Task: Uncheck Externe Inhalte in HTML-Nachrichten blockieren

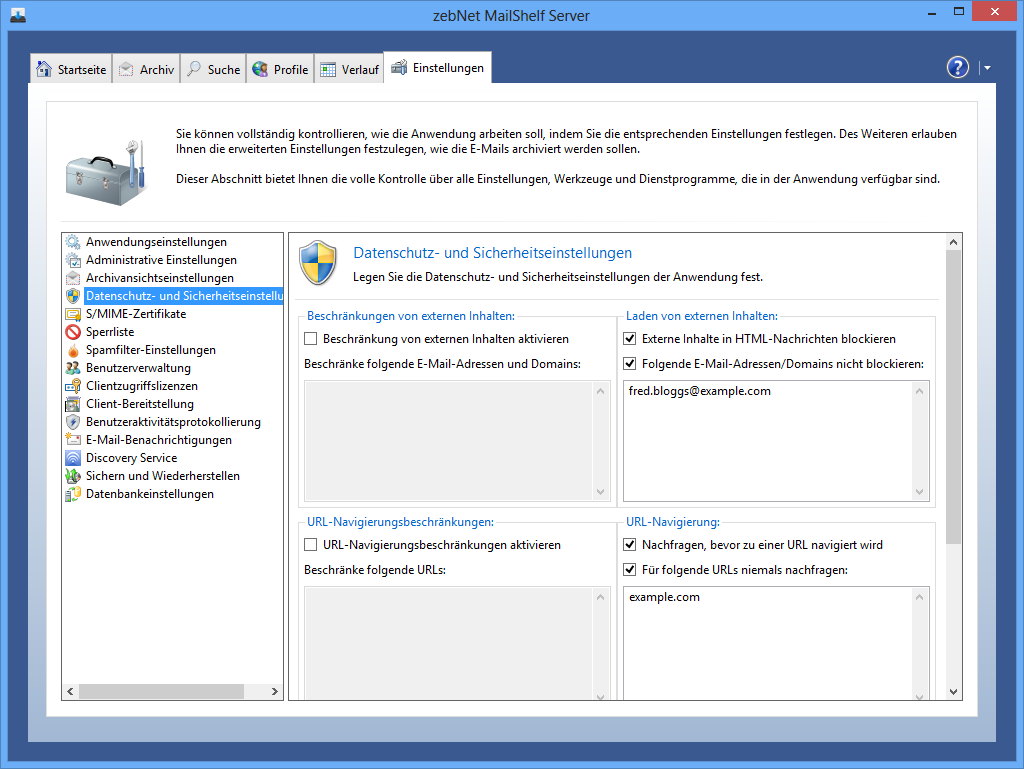Action: tap(630, 339)
